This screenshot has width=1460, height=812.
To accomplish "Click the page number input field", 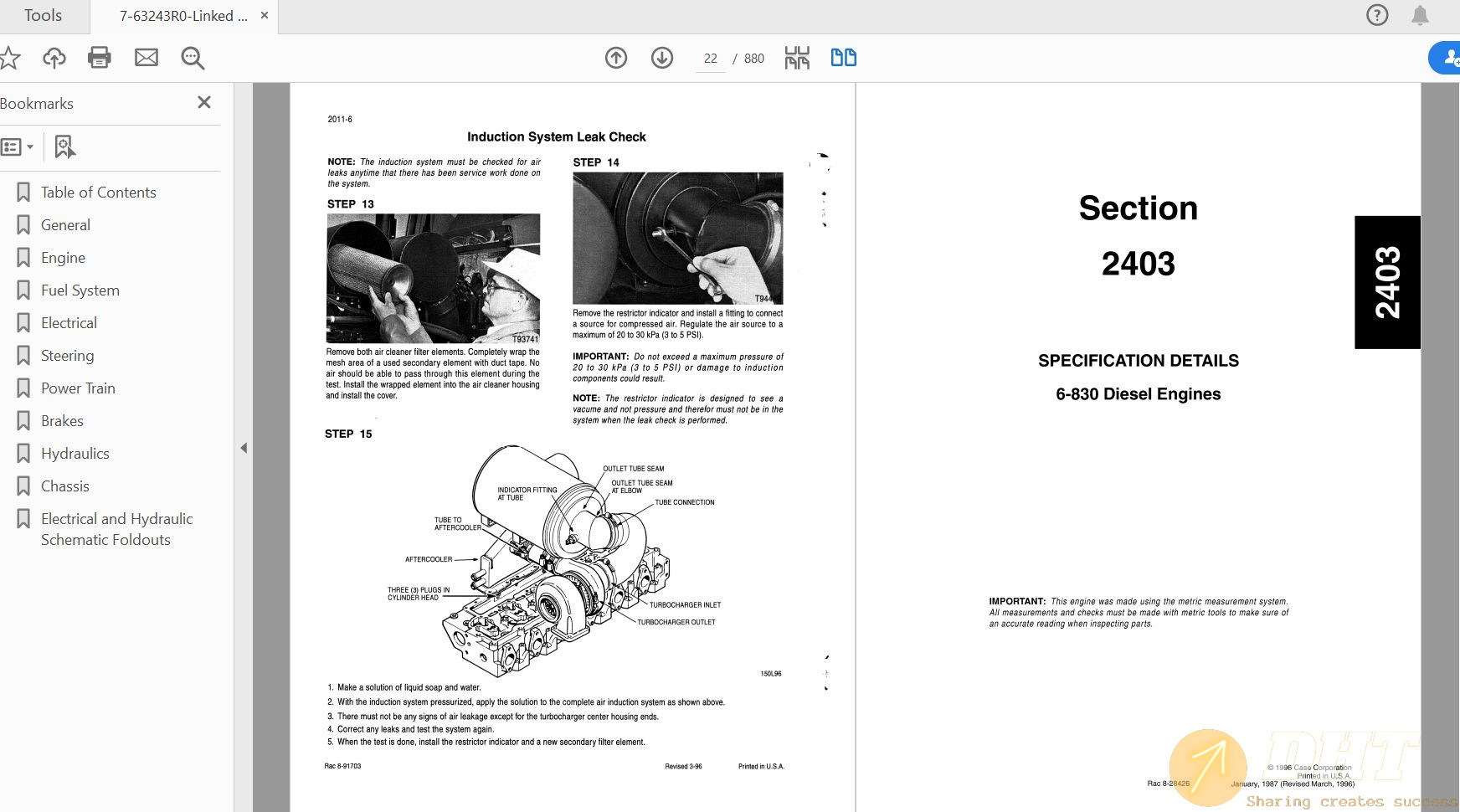I will [709, 58].
